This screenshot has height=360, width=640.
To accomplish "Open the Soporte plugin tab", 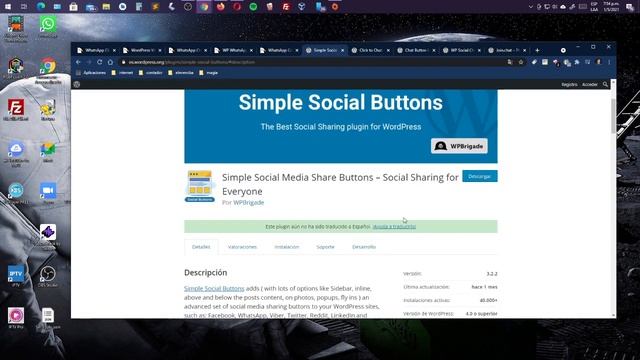I will coord(325,247).
